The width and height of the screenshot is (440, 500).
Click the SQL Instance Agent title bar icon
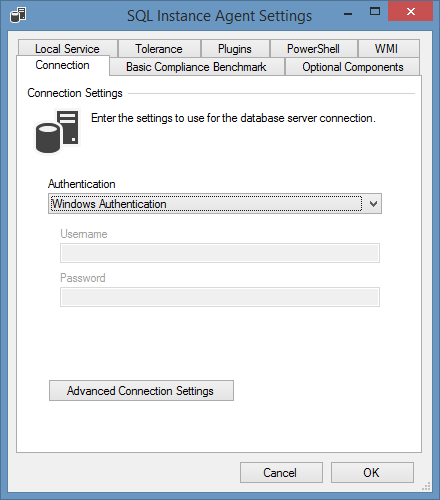pos(18,15)
